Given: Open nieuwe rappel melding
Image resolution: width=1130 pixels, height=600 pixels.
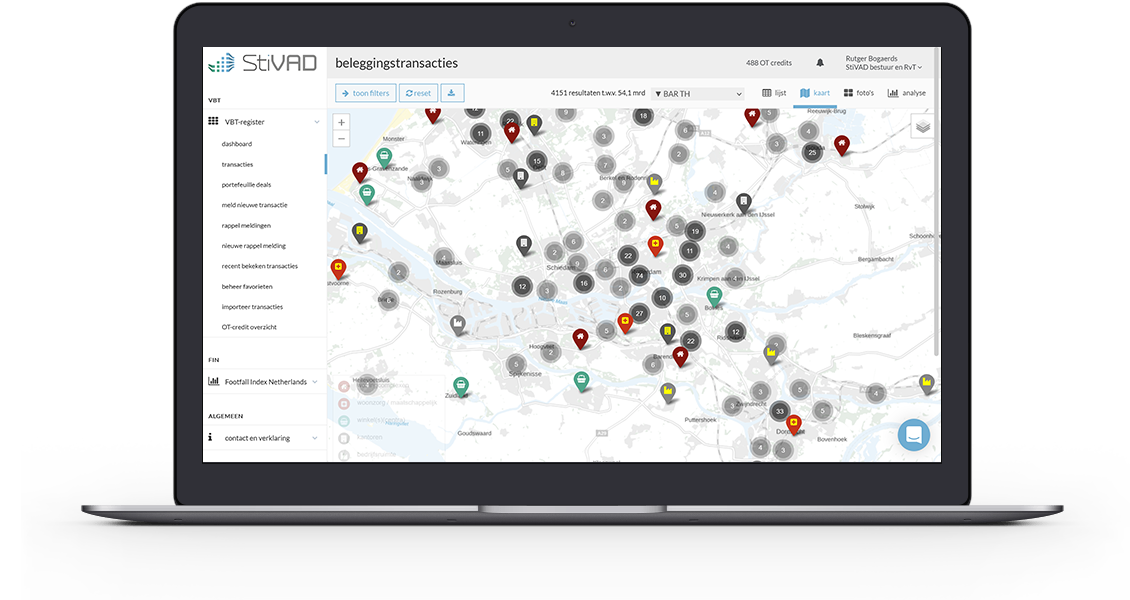Looking at the screenshot, I should pyautogui.click(x=254, y=246).
